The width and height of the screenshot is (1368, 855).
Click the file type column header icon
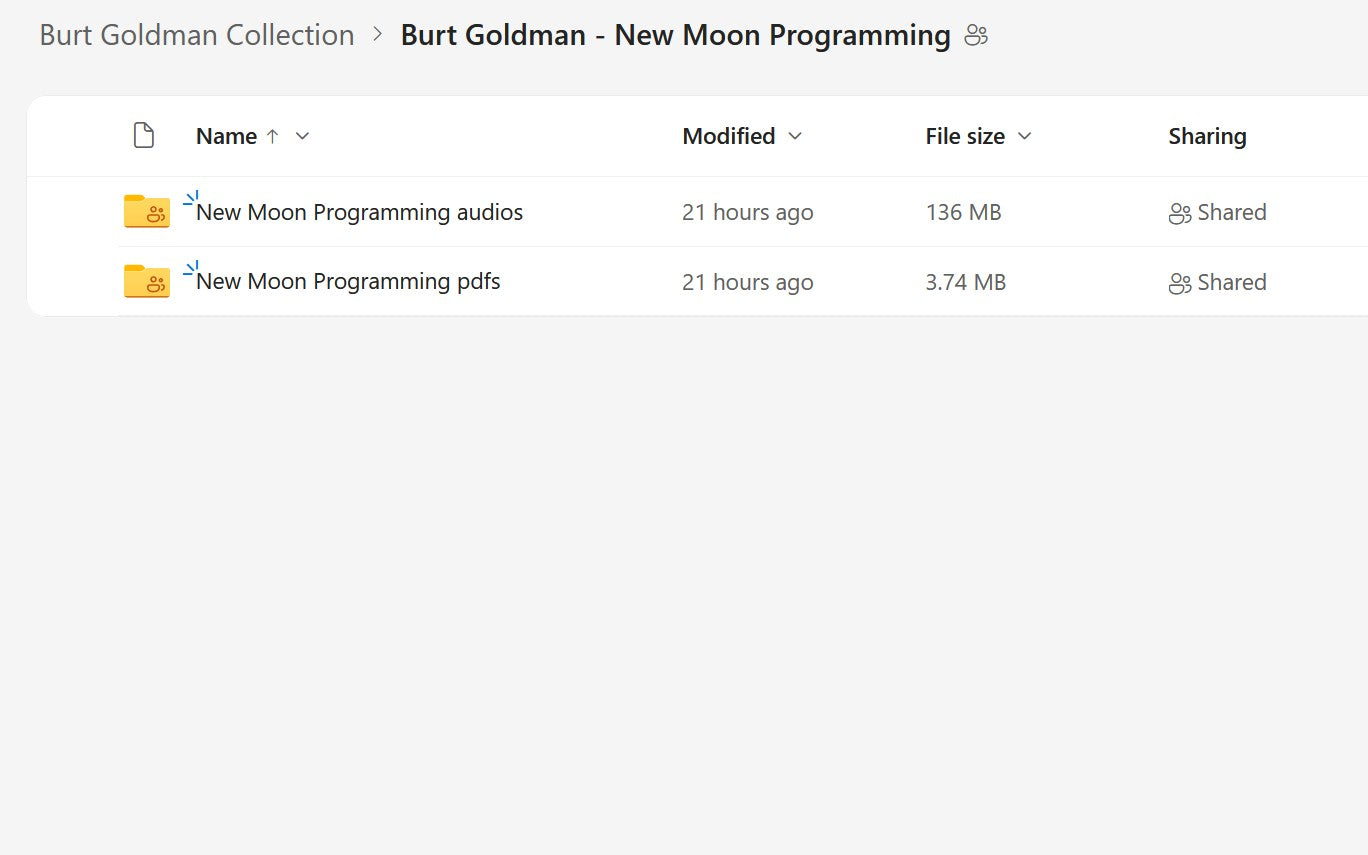(x=144, y=136)
